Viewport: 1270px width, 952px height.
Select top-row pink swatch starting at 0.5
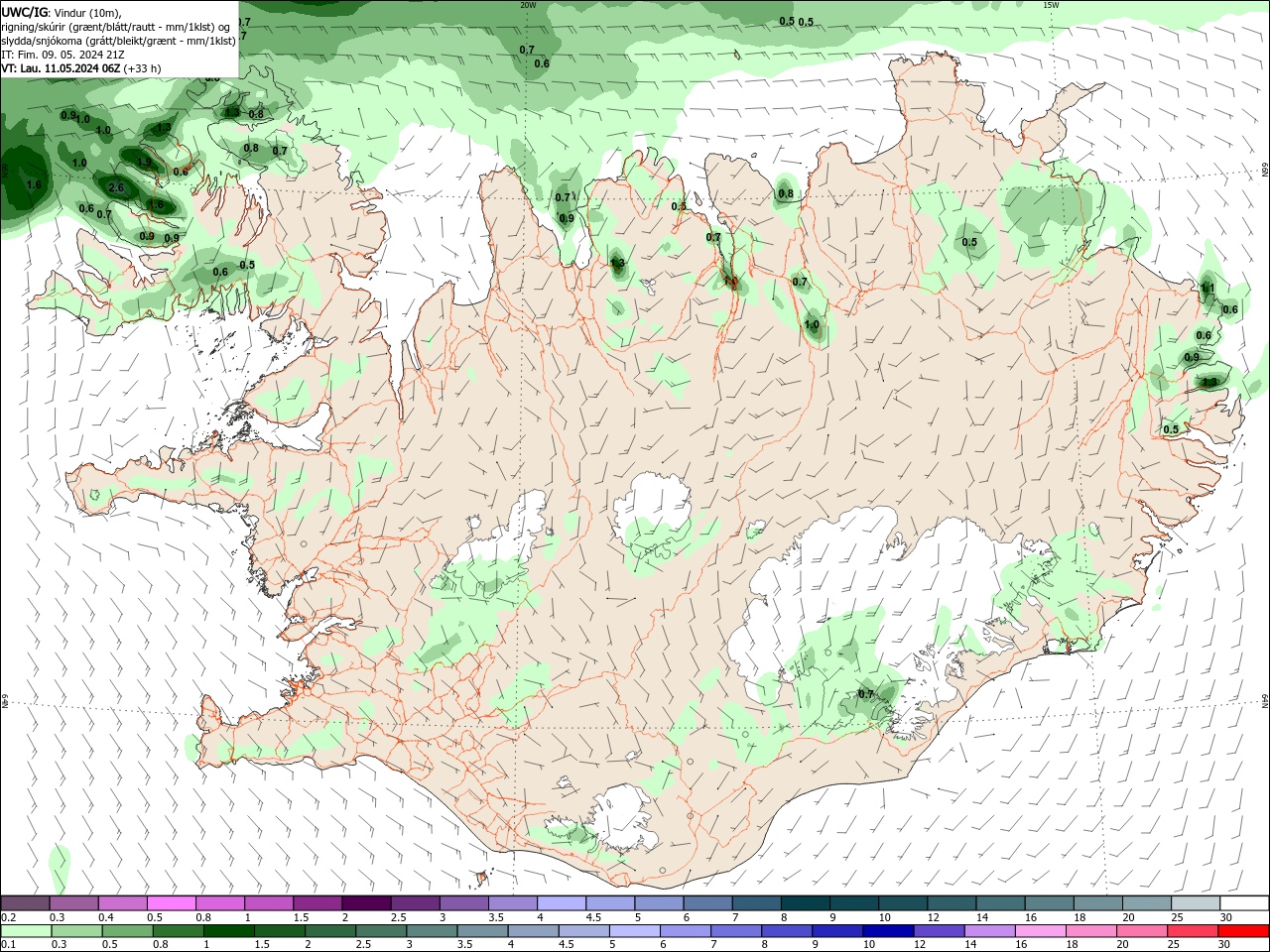172,903
